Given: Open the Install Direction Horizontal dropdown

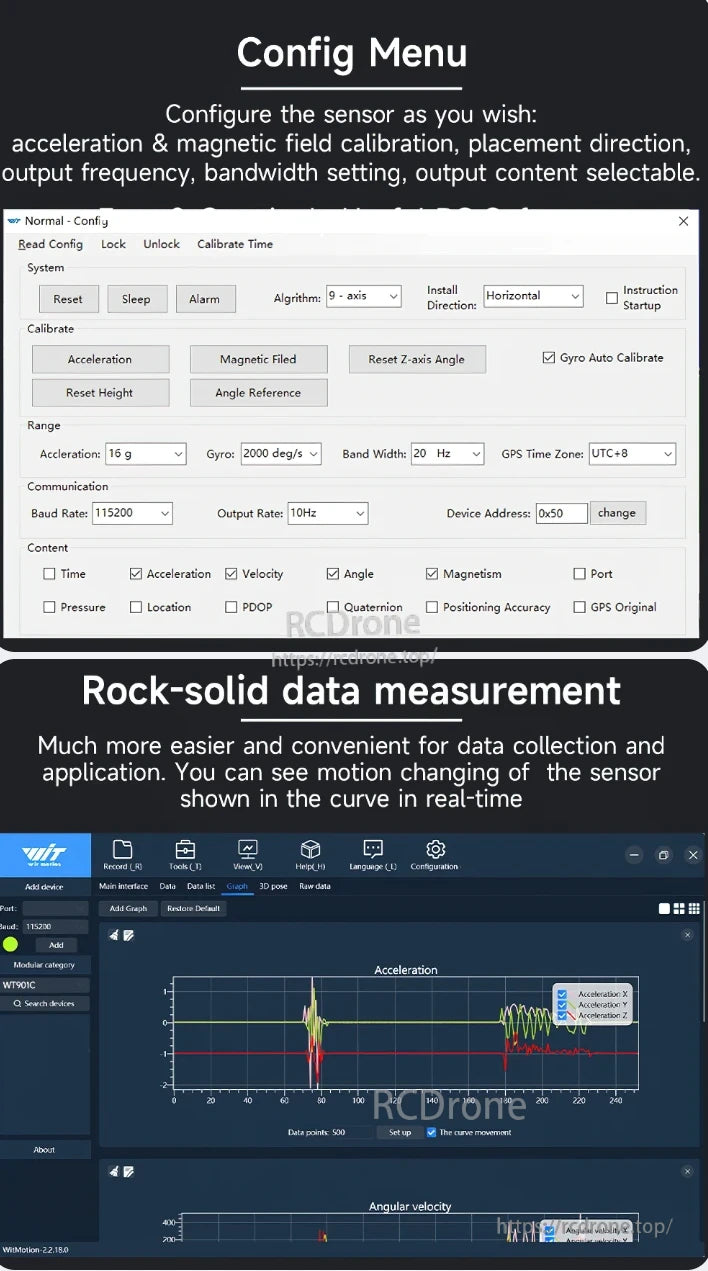Looking at the screenshot, I should (533, 296).
